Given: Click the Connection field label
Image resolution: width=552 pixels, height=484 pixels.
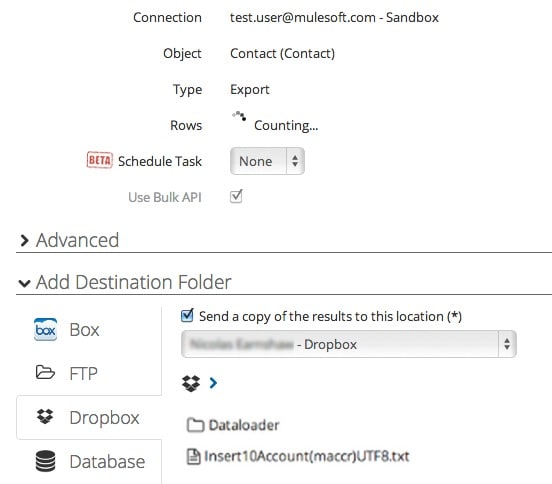Looking at the screenshot, I should 167,17.
